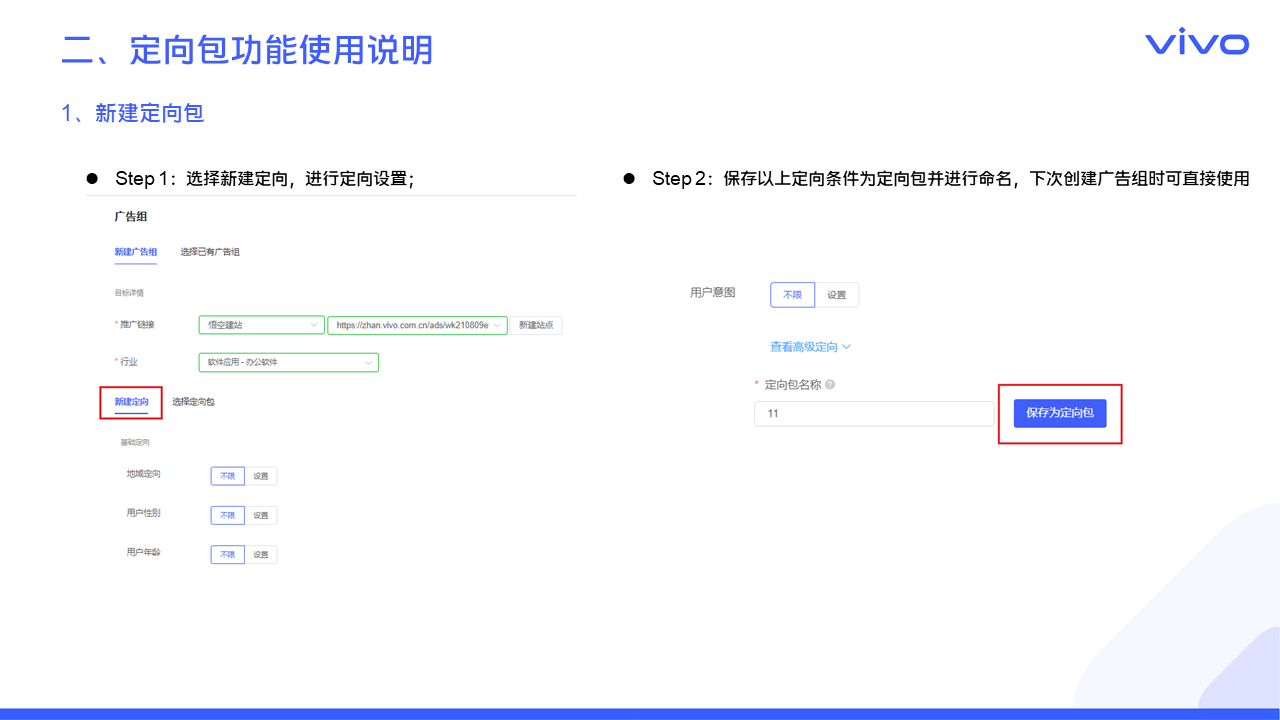This screenshot has width=1280, height=720.
Task: Click the vivo logo
Action: coord(1196,43)
